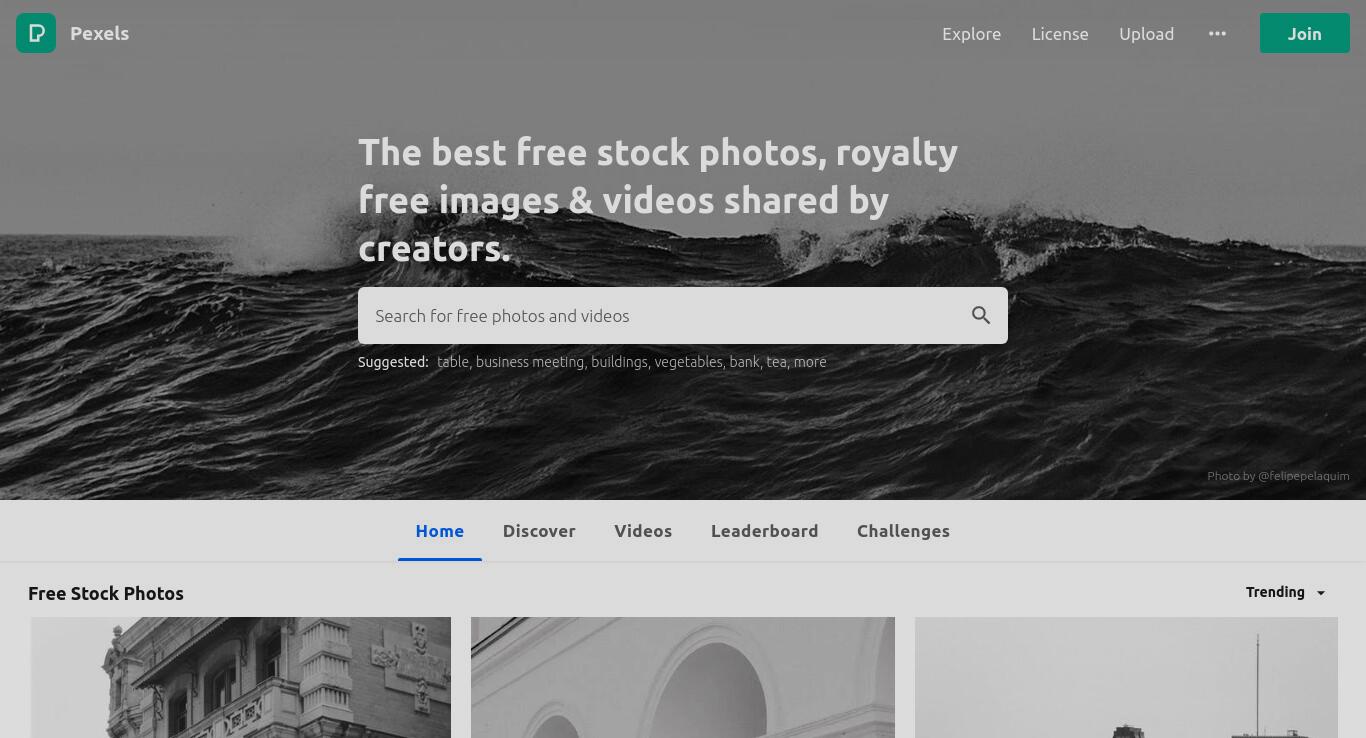Open the arched building photo thumbnail
Image resolution: width=1366 pixels, height=738 pixels.
click(683, 677)
